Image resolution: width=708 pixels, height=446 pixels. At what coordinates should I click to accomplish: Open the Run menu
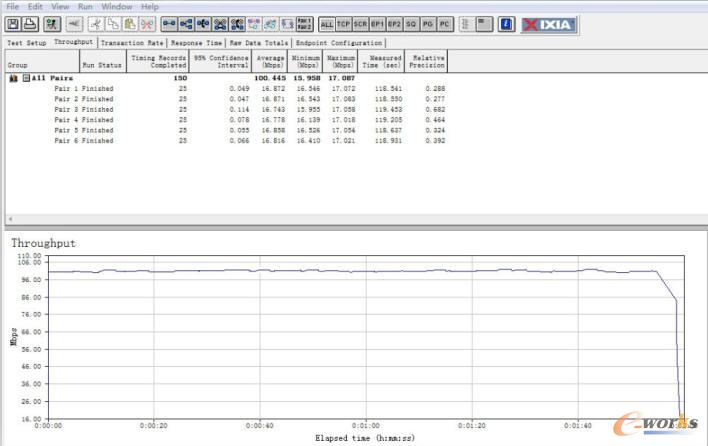[x=86, y=7]
